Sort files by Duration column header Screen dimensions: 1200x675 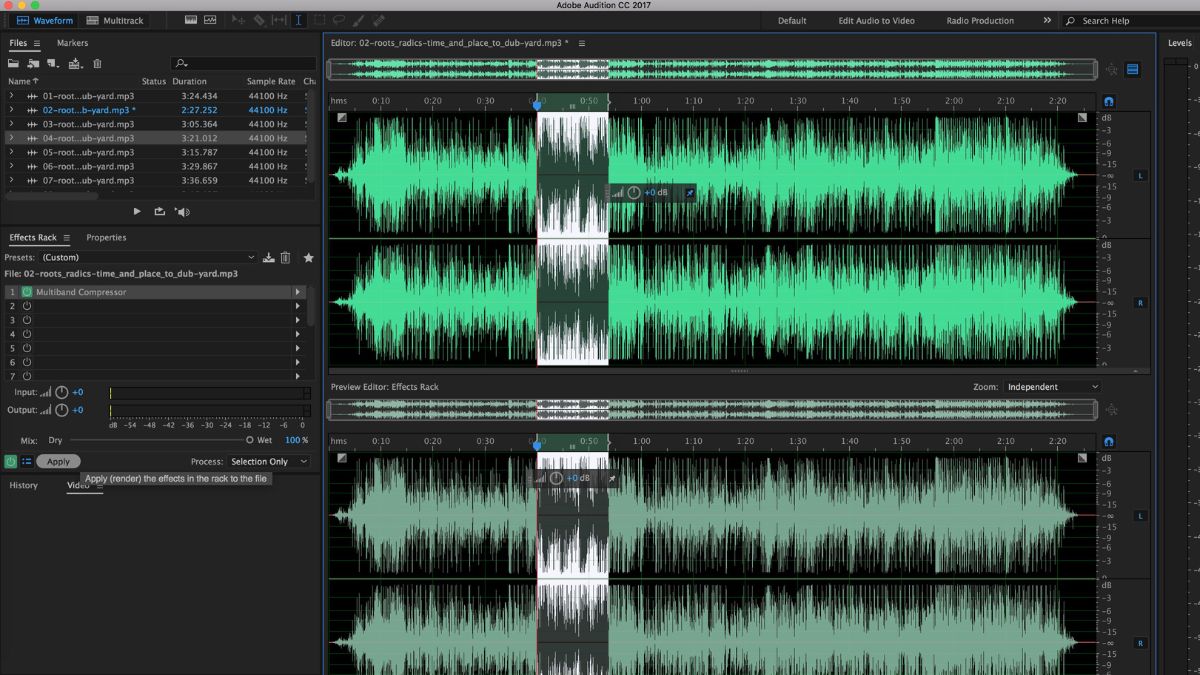tap(190, 81)
